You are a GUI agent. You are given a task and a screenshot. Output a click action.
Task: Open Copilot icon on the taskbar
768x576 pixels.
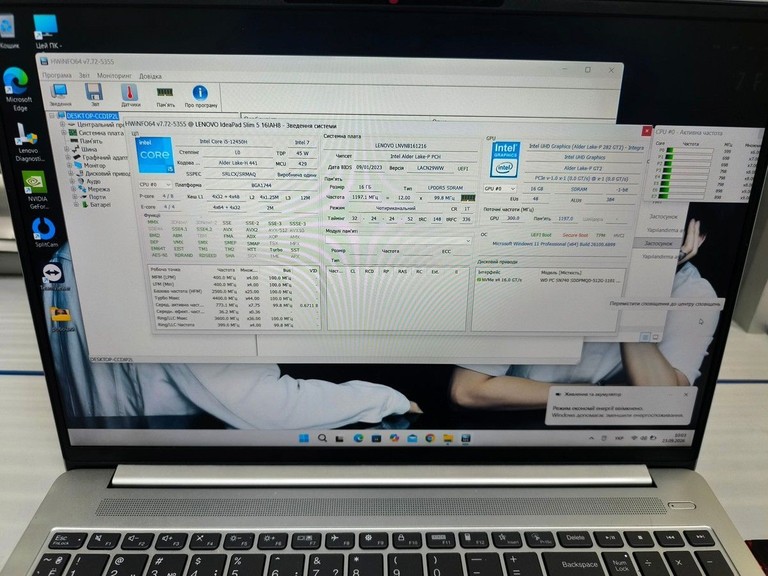(x=394, y=438)
